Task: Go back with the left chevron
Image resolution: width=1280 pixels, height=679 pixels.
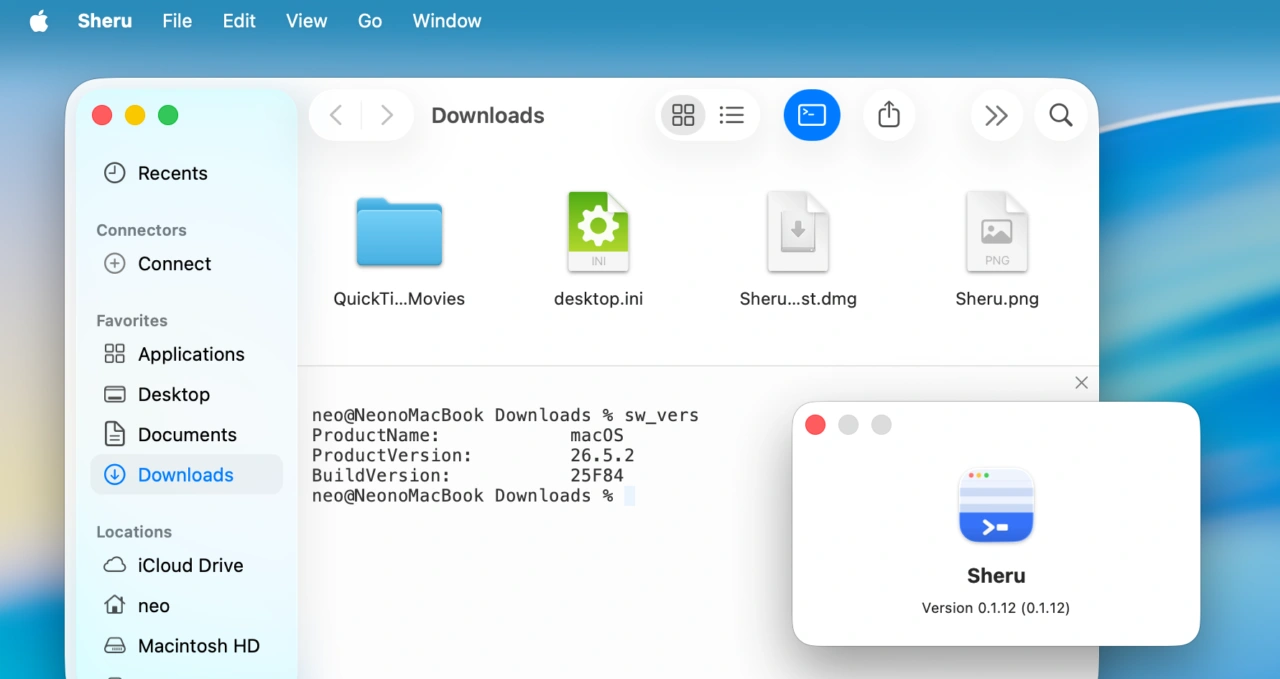Action: click(336, 115)
